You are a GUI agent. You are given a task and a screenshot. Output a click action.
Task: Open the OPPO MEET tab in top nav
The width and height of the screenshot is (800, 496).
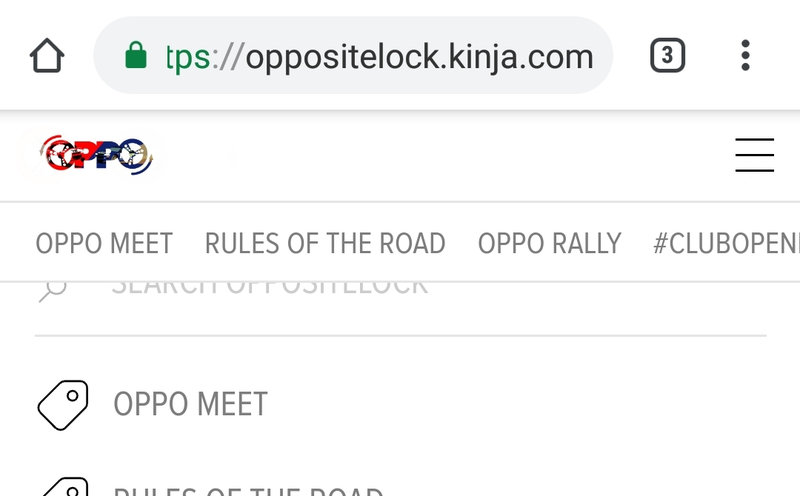(104, 243)
